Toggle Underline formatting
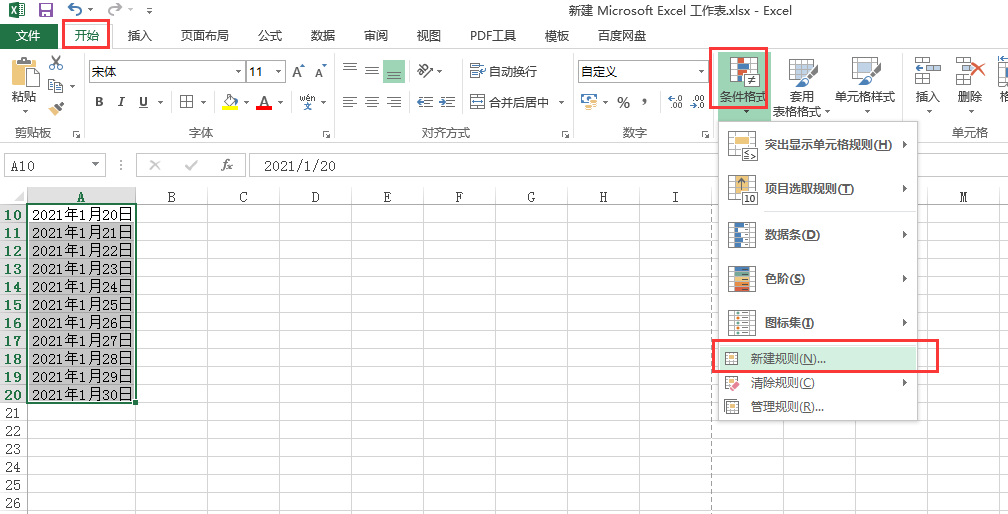 click(143, 102)
